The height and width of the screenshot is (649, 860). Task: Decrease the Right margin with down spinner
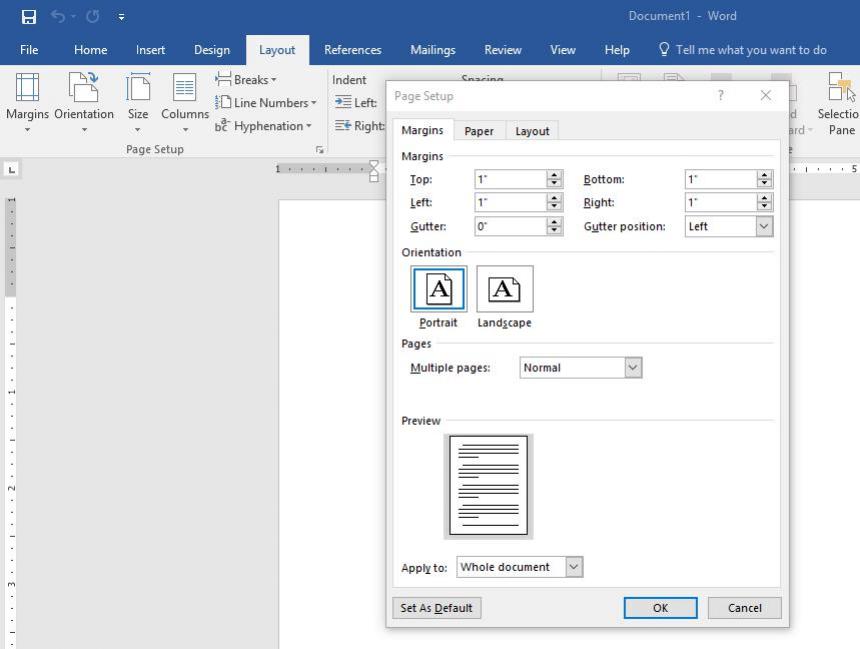(765, 207)
